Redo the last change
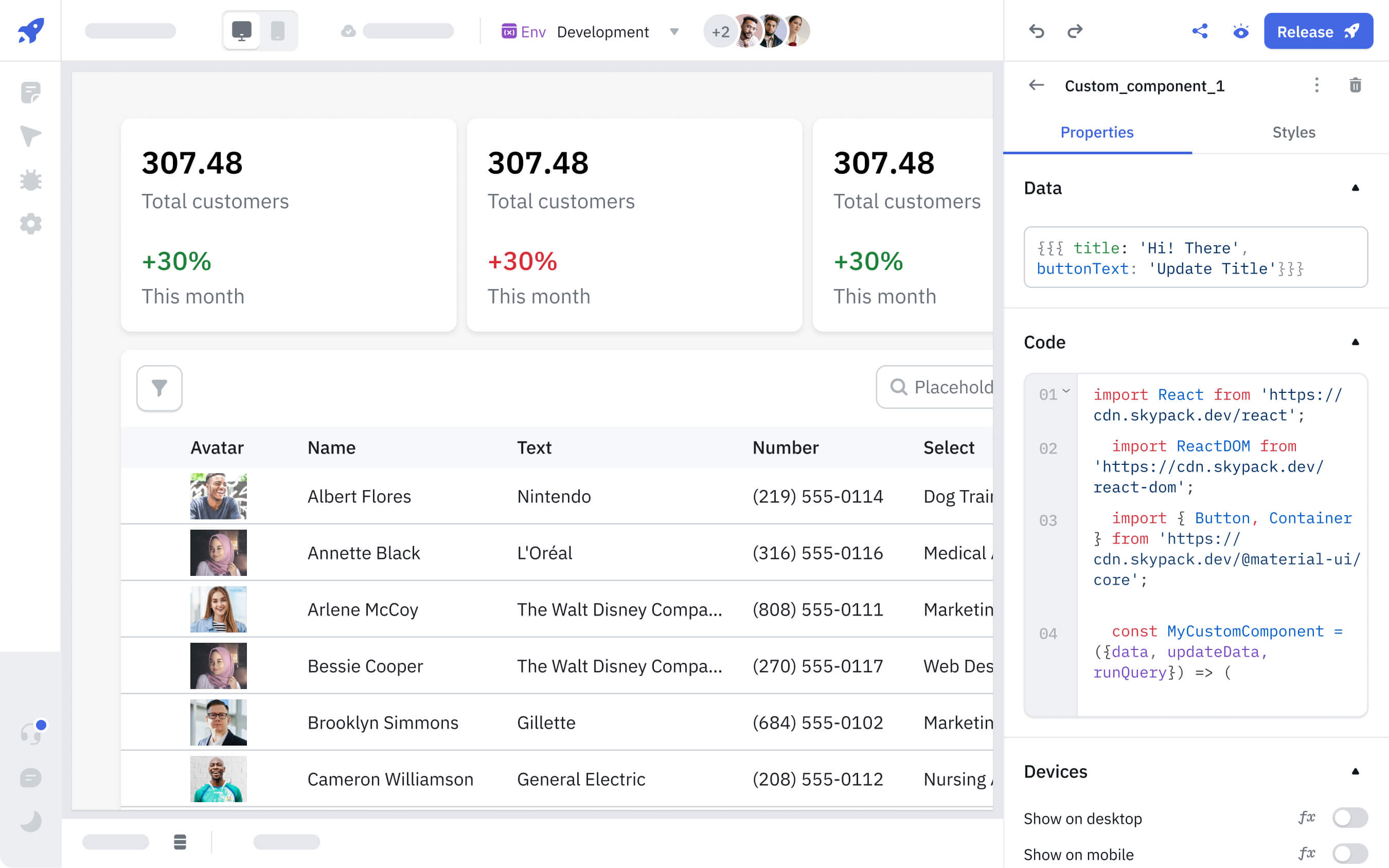 point(1075,31)
